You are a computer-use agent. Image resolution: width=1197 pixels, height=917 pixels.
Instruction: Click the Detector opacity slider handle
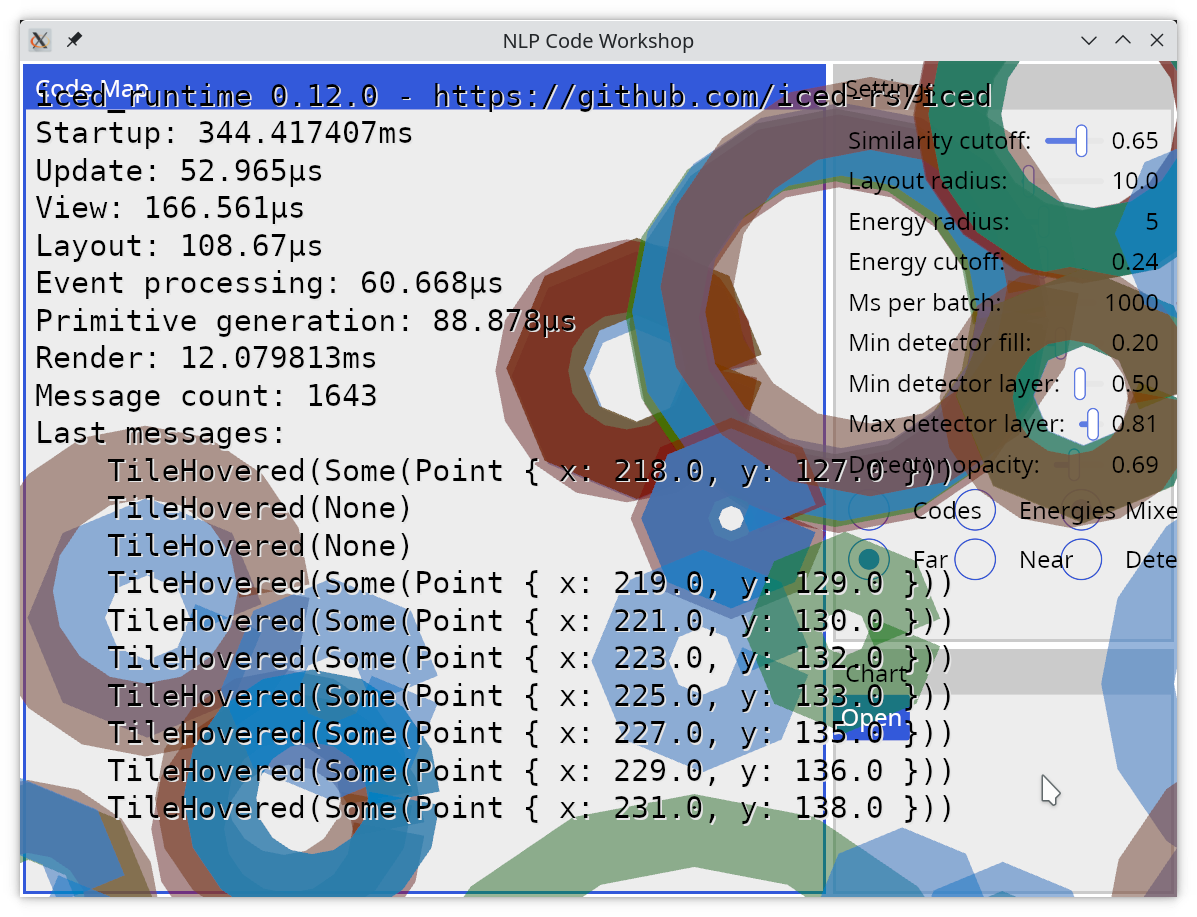tap(1074, 465)
